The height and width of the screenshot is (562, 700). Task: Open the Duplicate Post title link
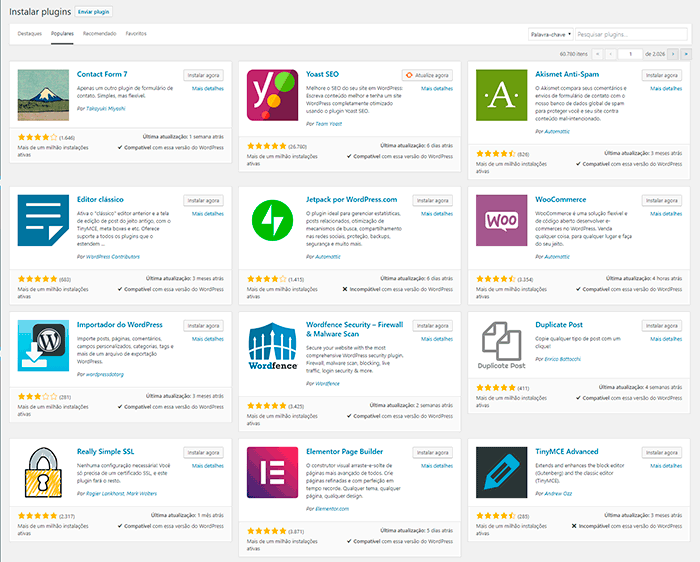point(559,325)
